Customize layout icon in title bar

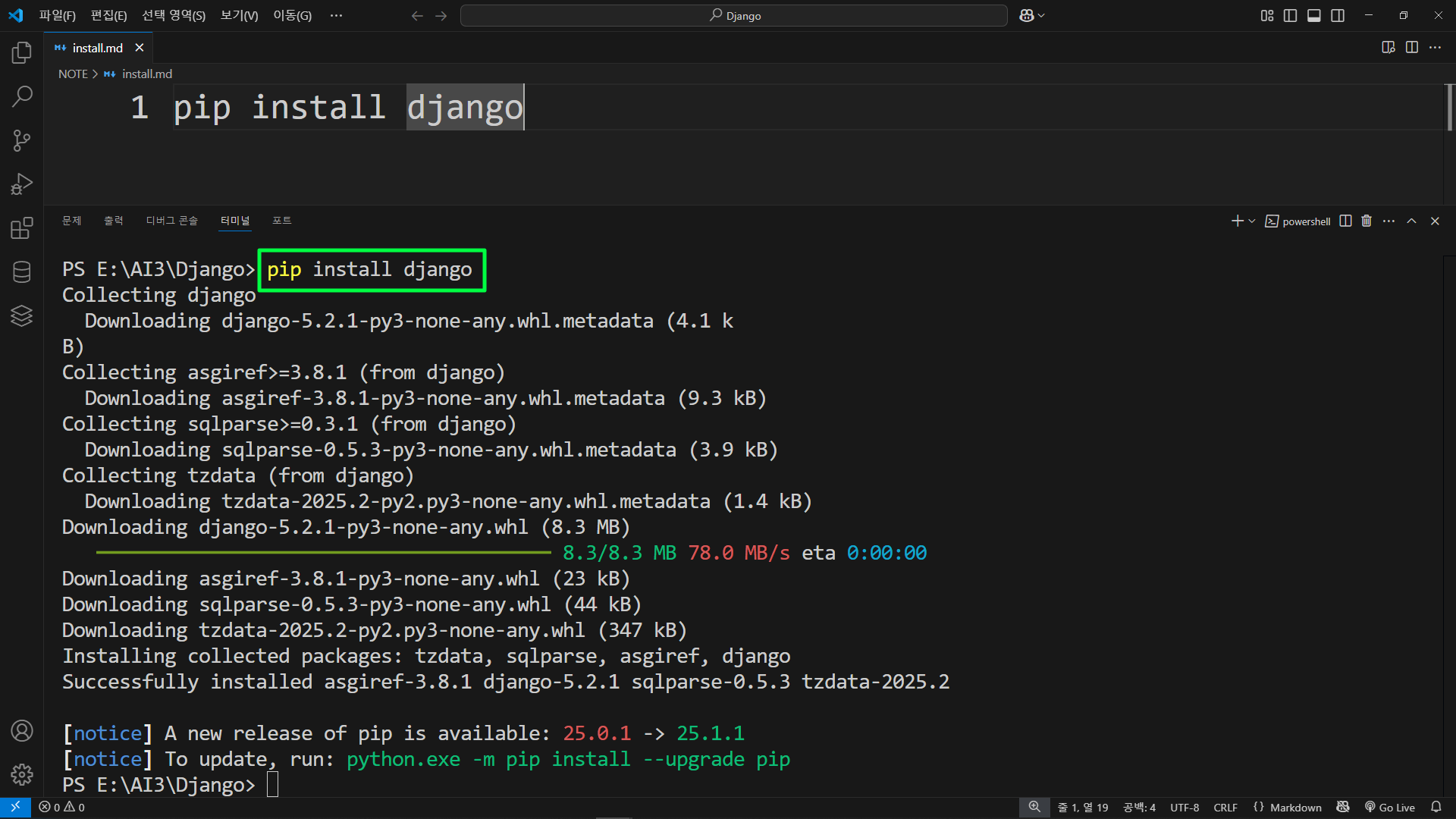[x=1267, y=16]
